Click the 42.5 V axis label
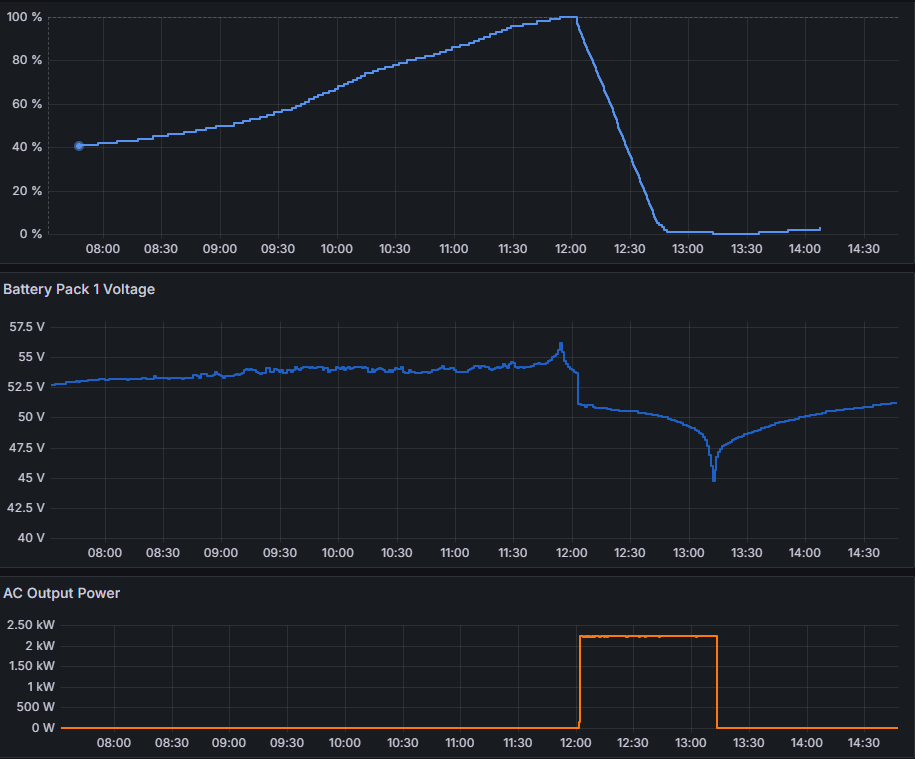915x759 pixels. point(26,508)
